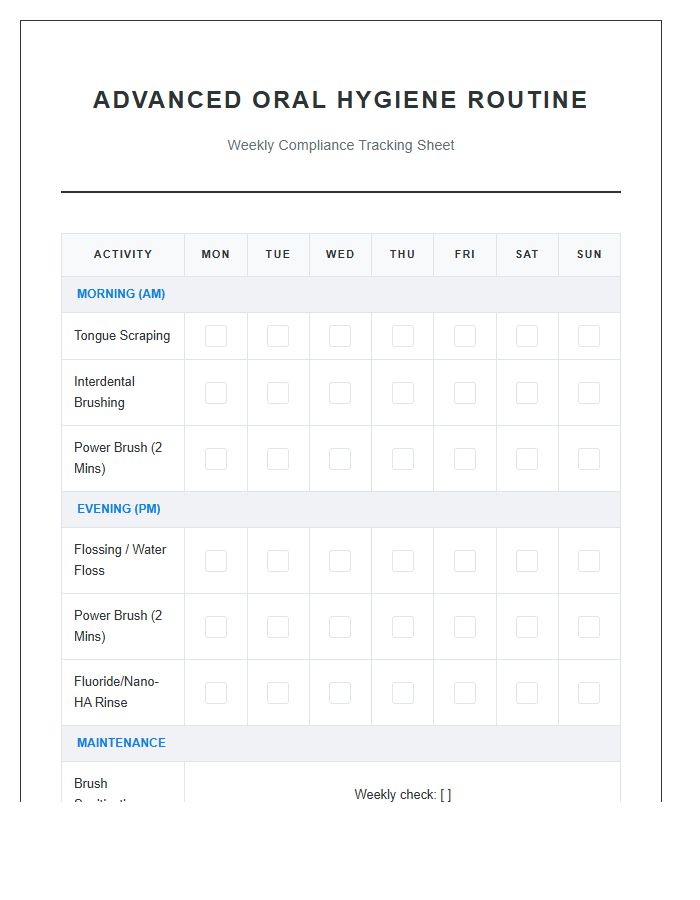Click the 'TUE' column header

pos(278,254)
